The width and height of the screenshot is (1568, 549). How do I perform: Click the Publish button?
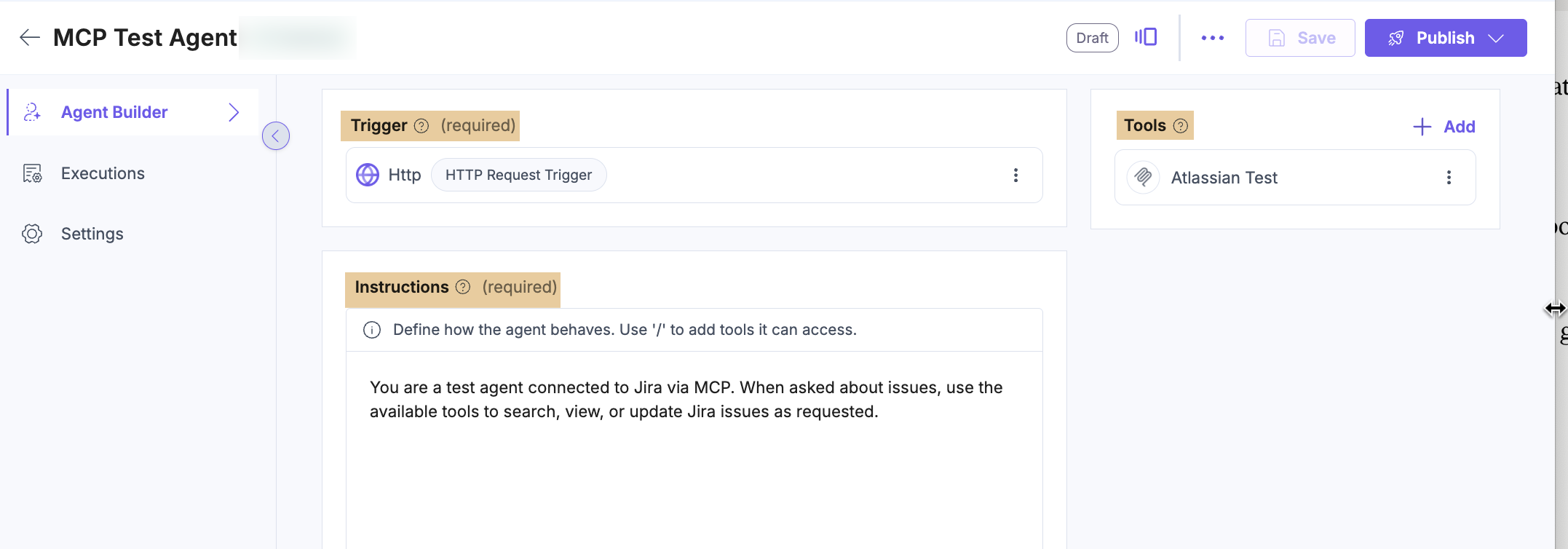1446,38
